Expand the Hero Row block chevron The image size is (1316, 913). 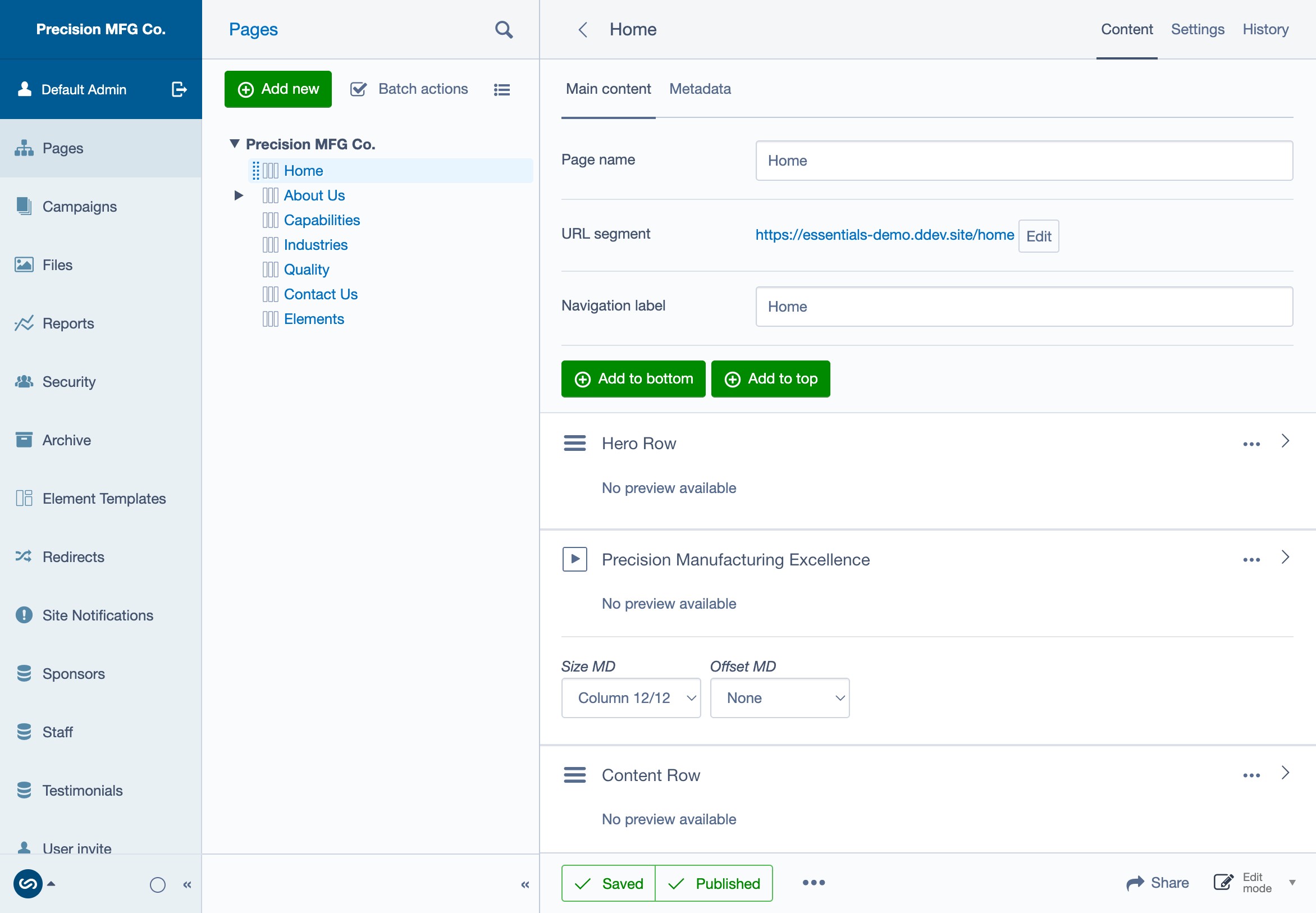coord(1285,441)
